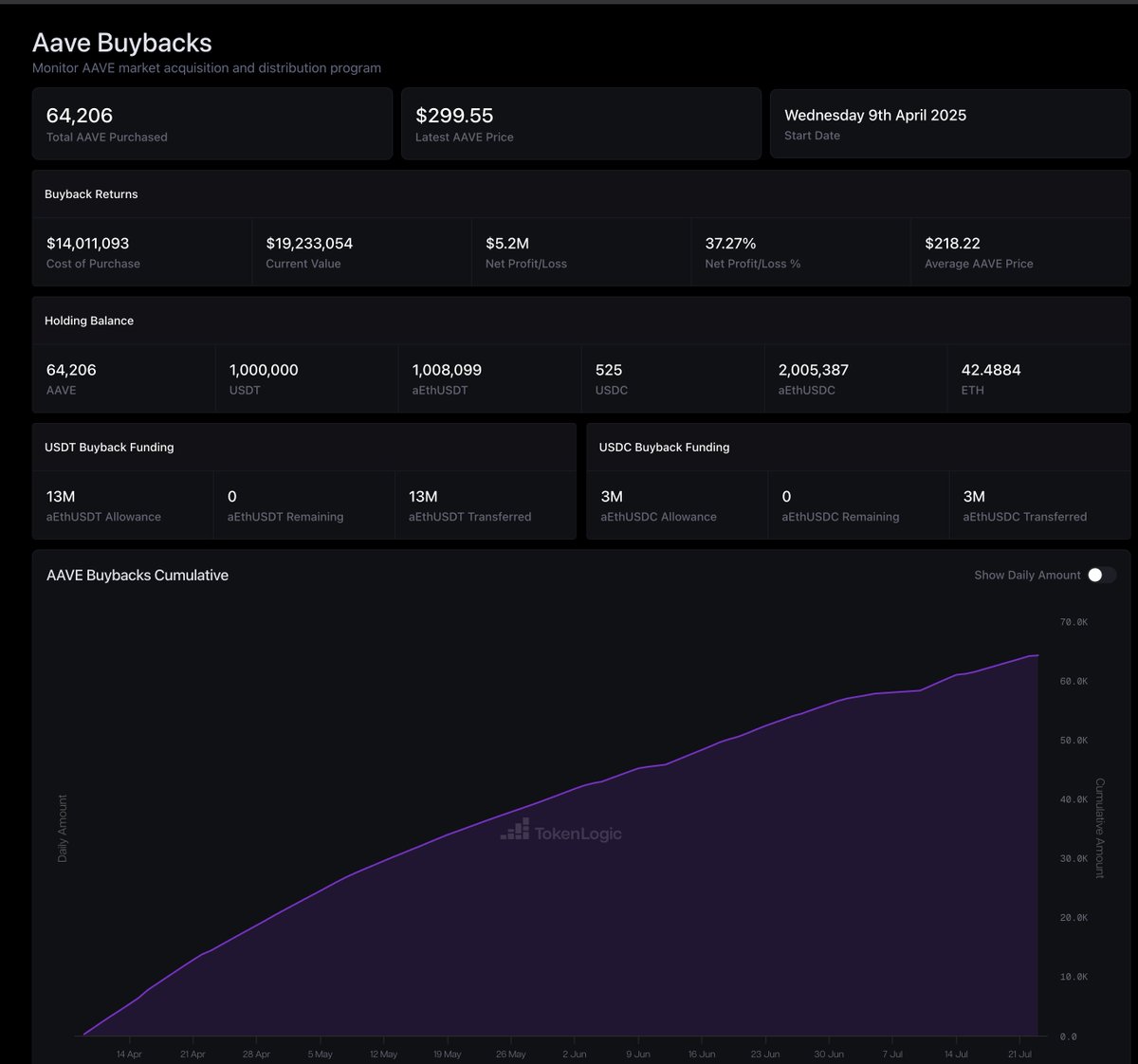Click the 21 Jul x-axis label

(1019, 1055)
